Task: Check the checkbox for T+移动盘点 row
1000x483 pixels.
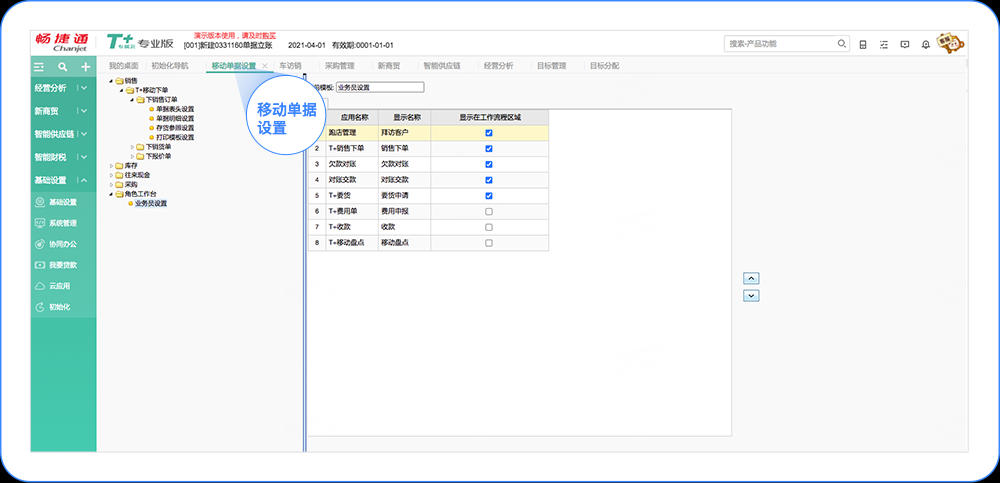Action: 489,243
